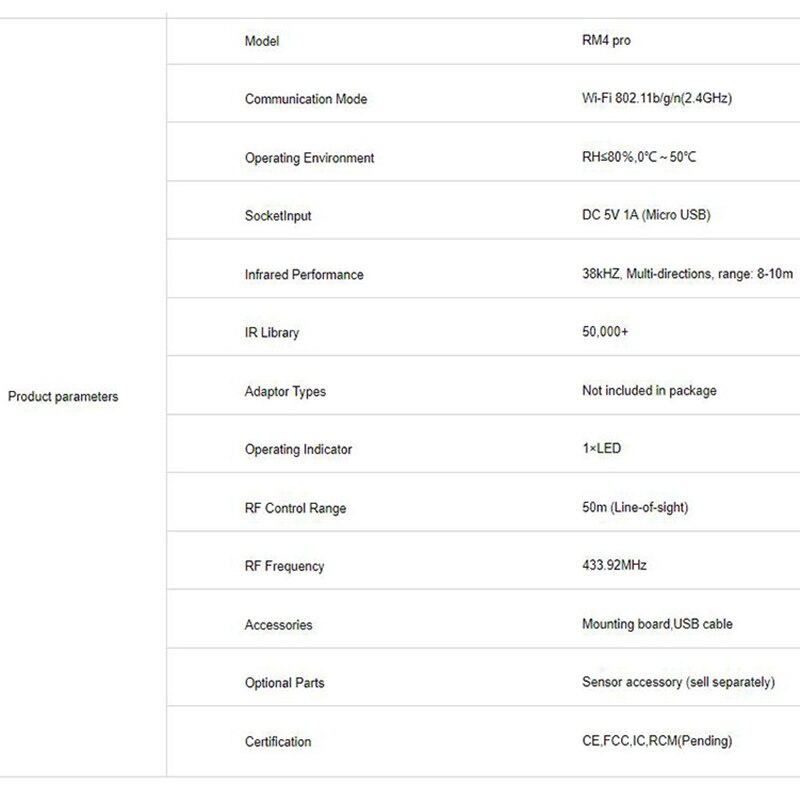
Task: Click the "Model" label cell
Action: tap(262, 41)
